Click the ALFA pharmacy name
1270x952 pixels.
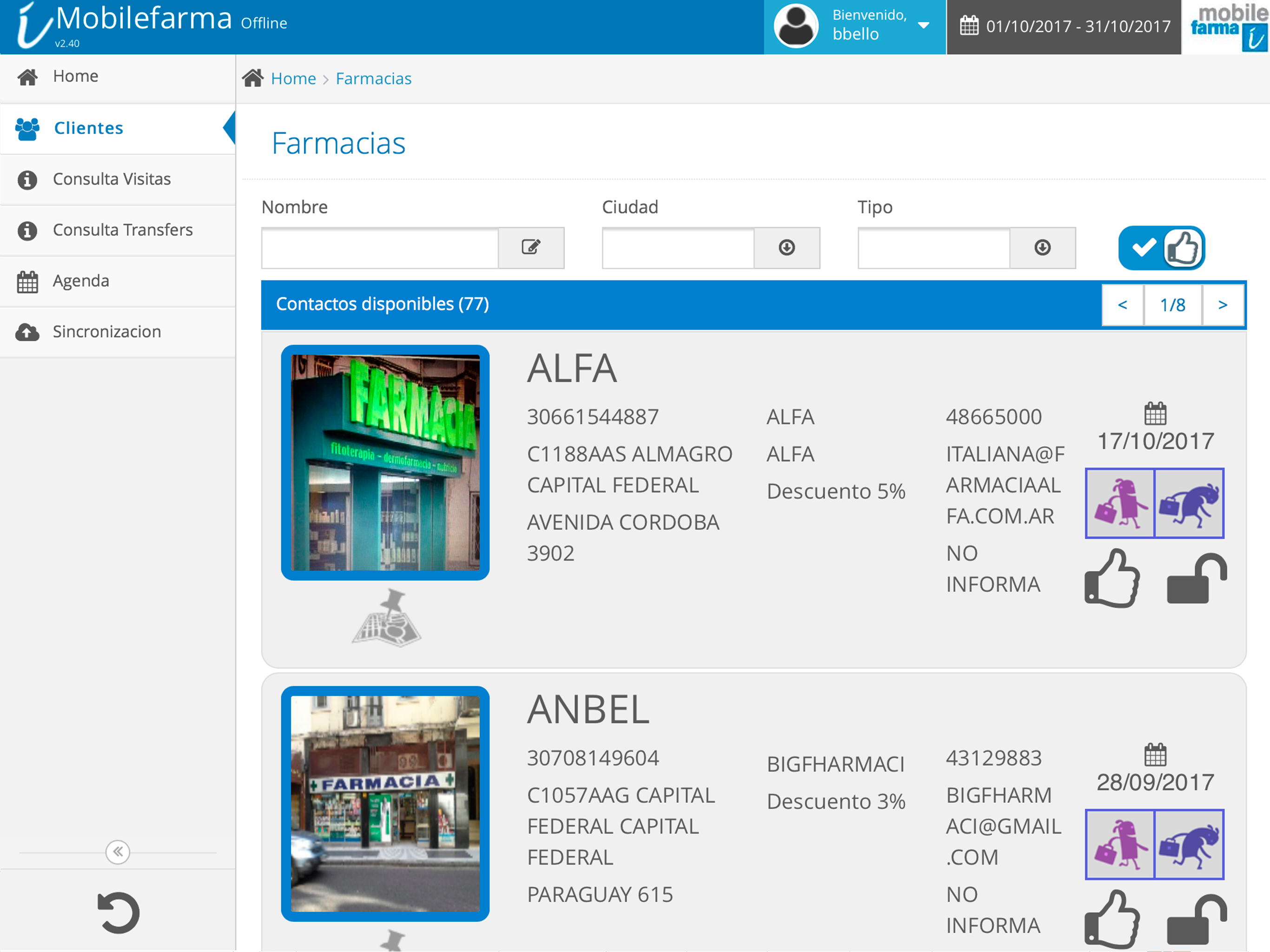572,369
